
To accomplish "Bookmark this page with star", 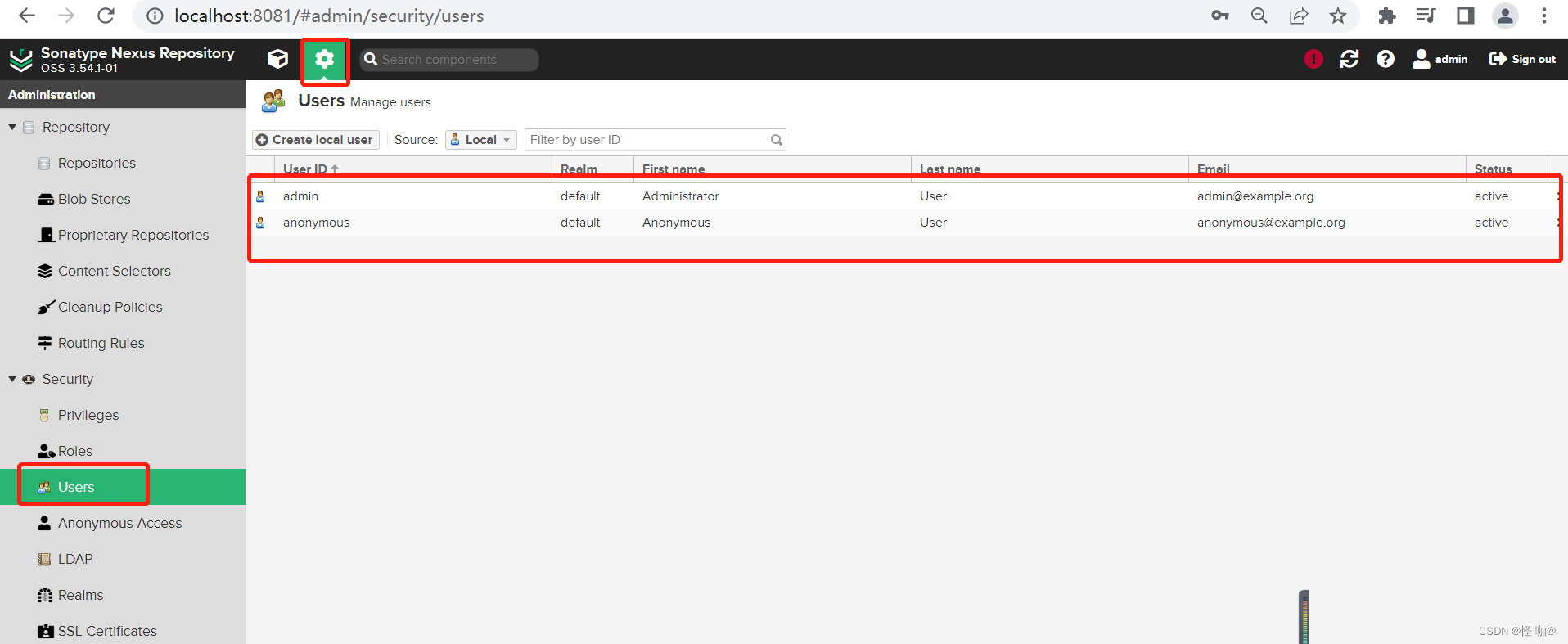I will pos(1338,16).
